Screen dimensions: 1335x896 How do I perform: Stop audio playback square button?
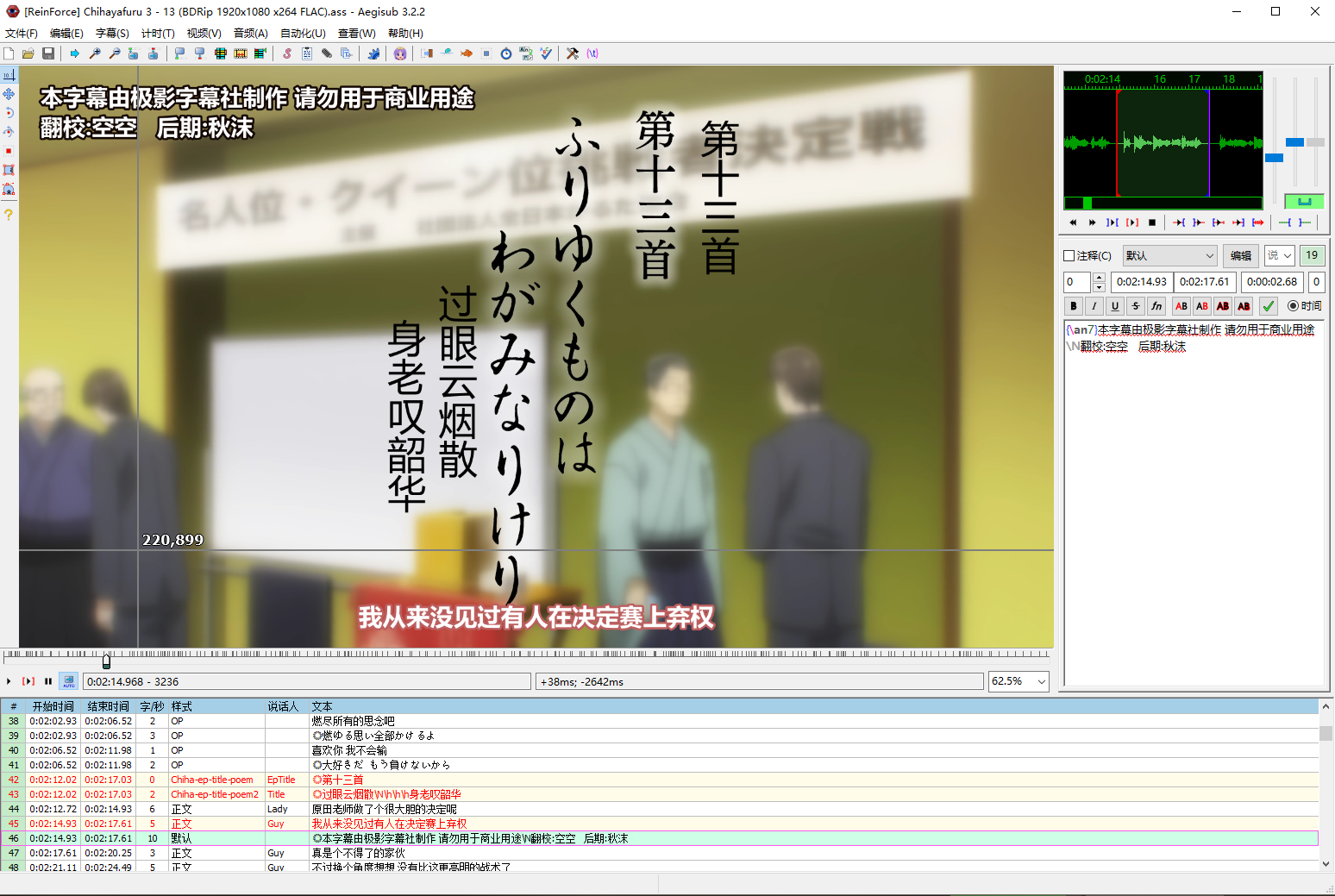pos(1152,222)
